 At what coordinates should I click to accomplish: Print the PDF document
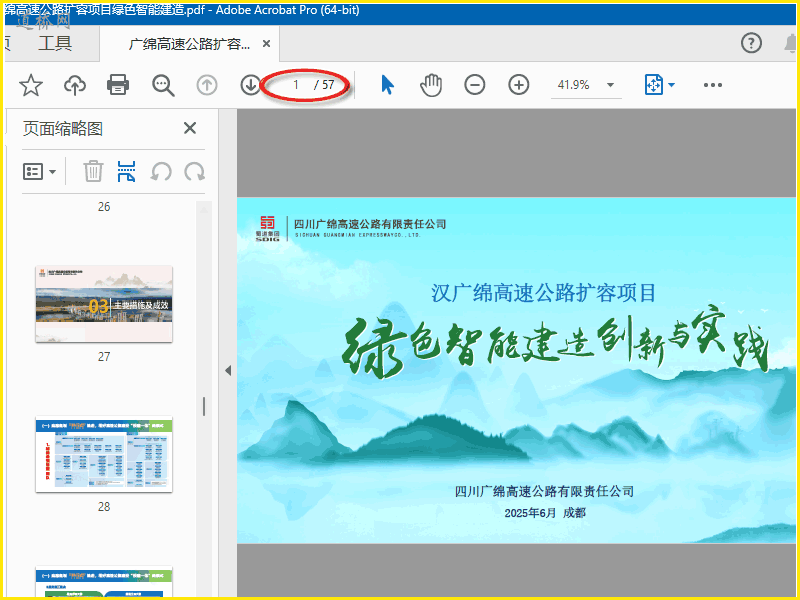[118, 85]
